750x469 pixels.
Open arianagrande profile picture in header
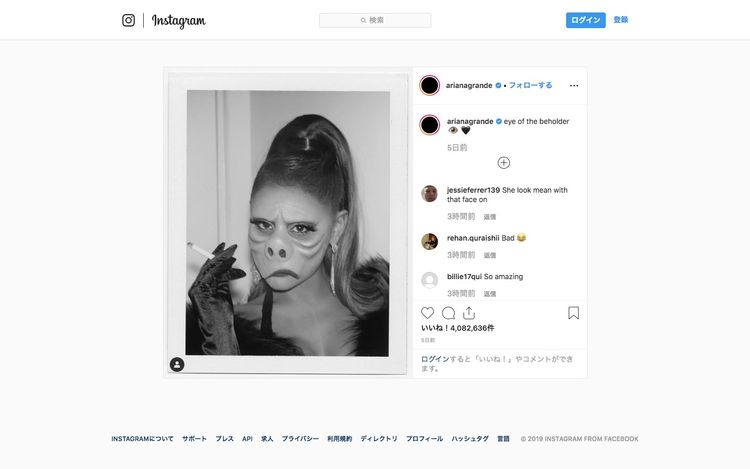430,85
